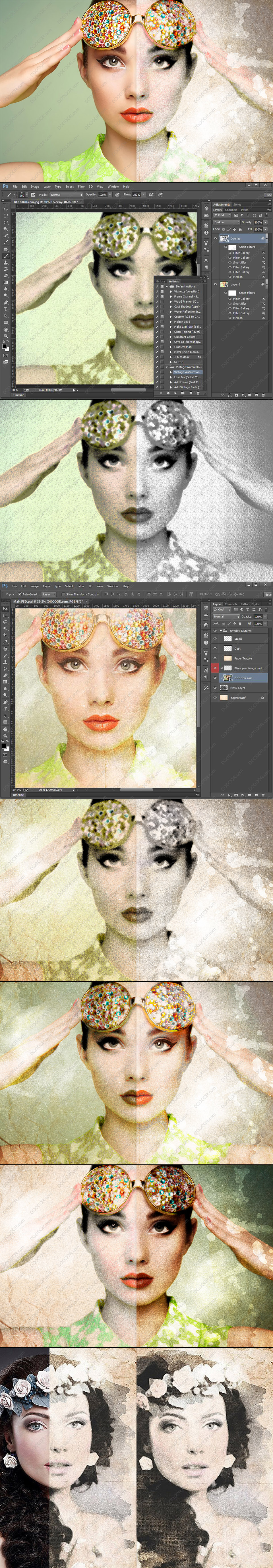Select Hand tool in Main PSD.psd window toolbar

coord(5,729)
